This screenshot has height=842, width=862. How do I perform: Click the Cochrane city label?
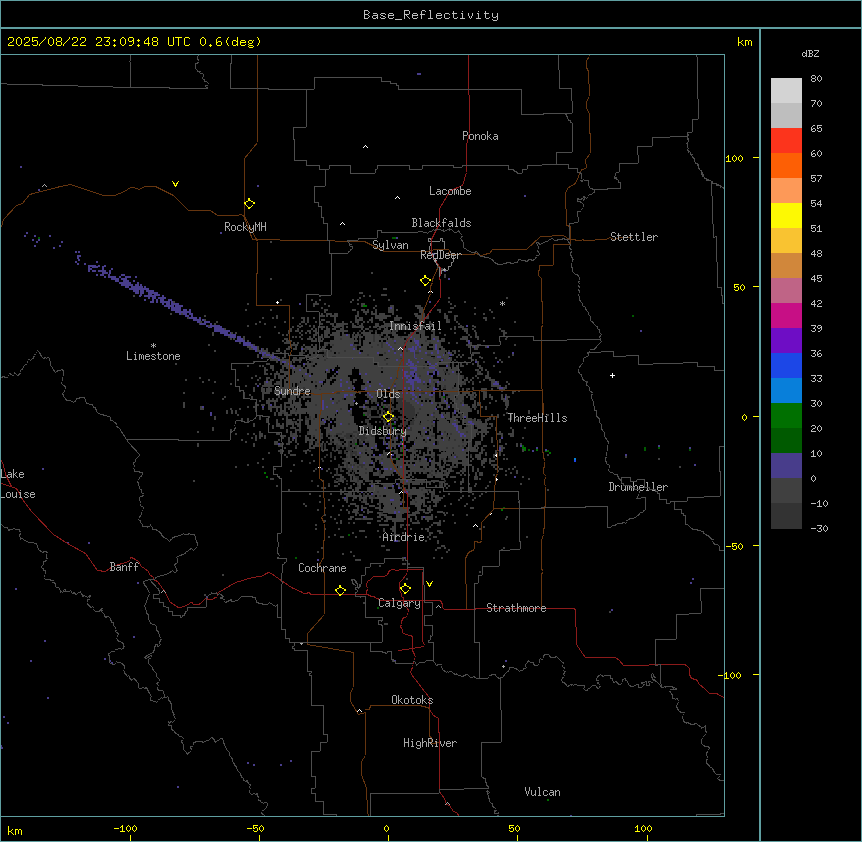(322, 568)
